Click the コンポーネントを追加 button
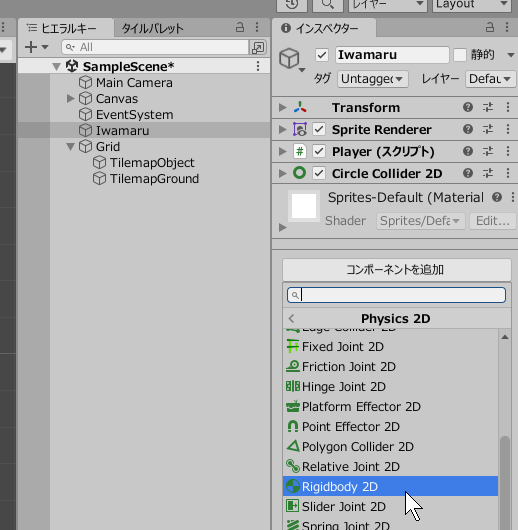The height and width of the screenshot is (530, 518). (397, 270)
